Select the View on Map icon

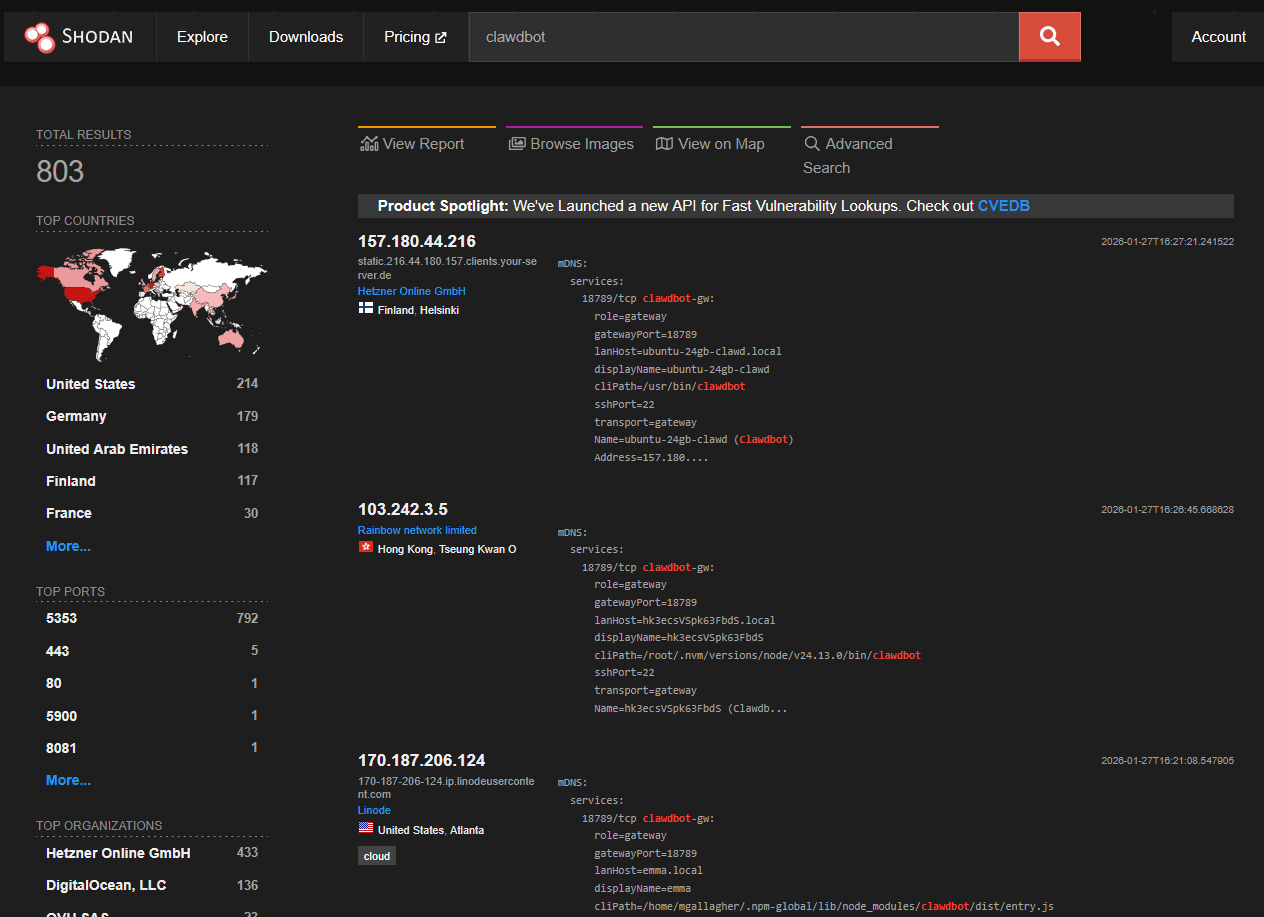pyautogui.click(x=663, y=143)
